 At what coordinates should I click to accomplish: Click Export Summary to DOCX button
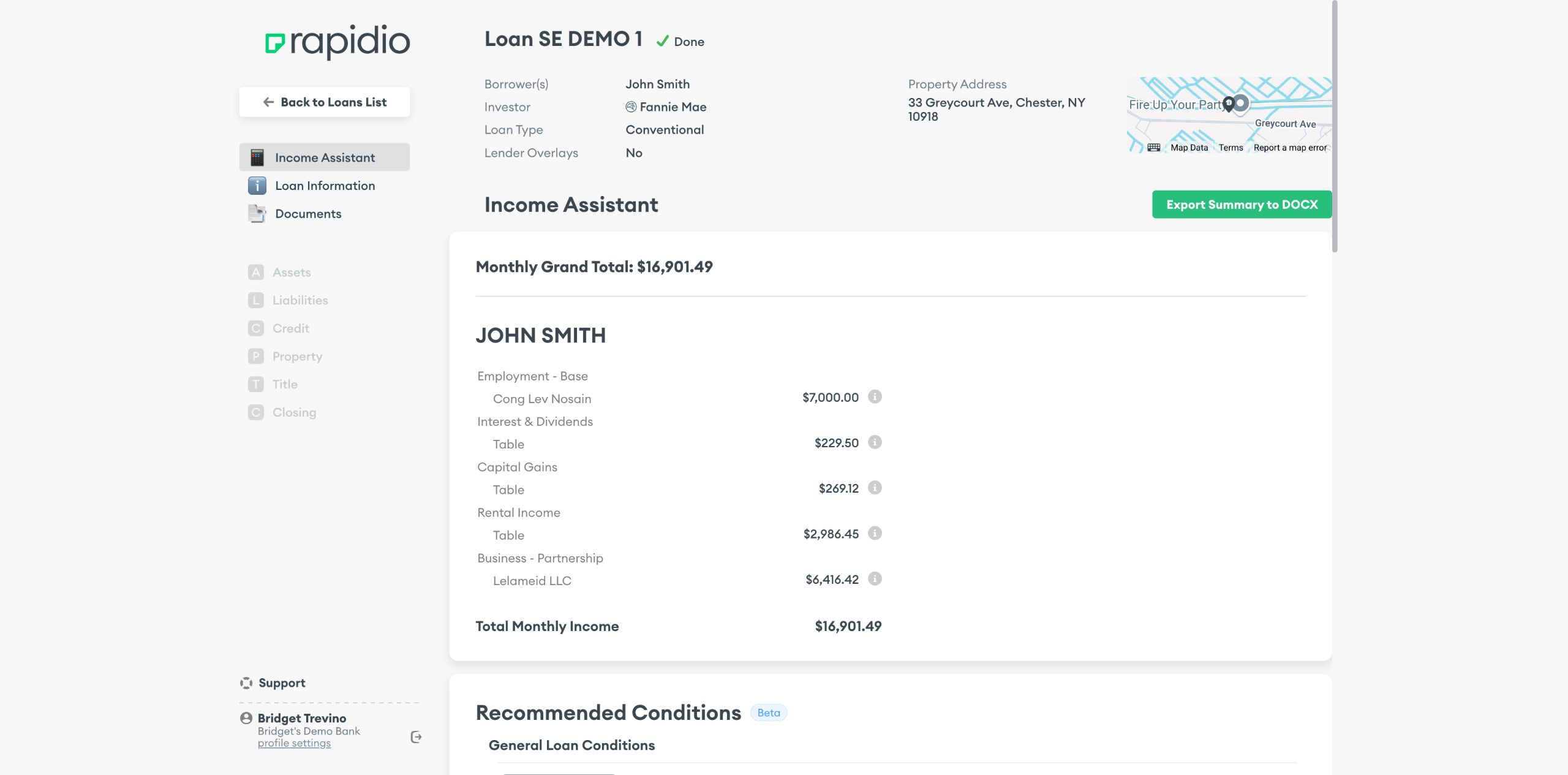tap(1242, 205)
